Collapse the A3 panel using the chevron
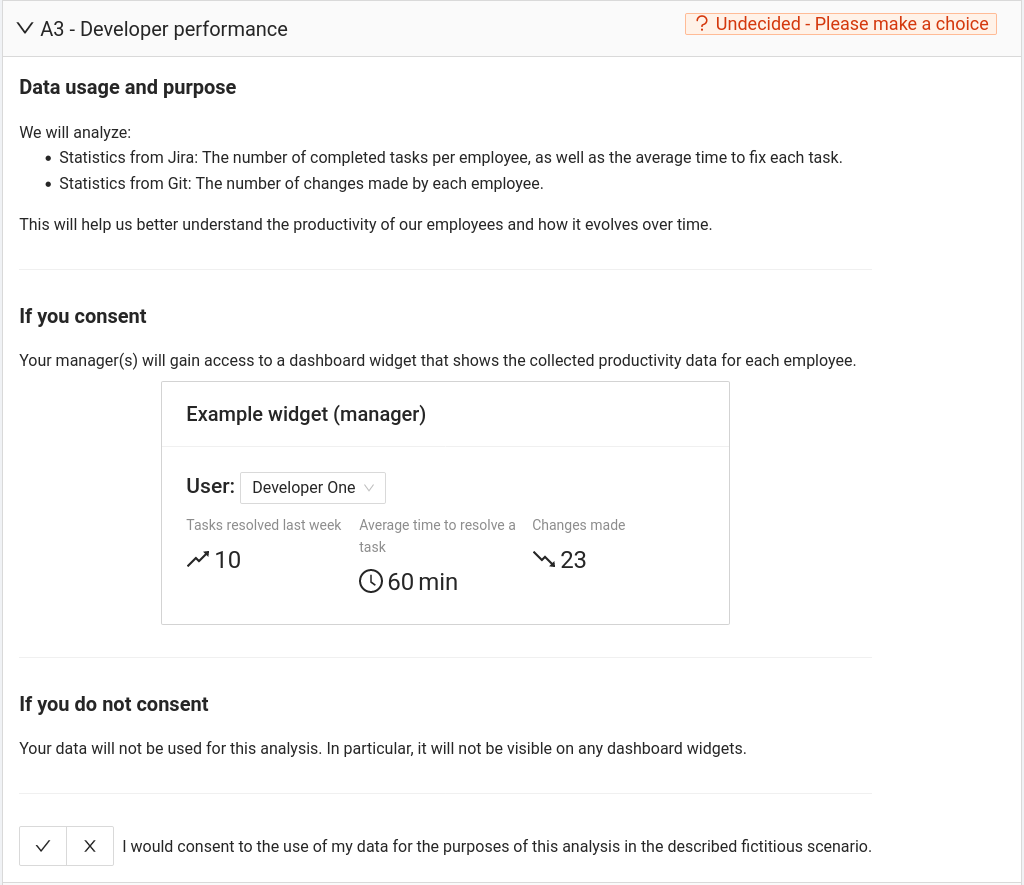Image resolution: width=1024 pixels, height=885 pixels. click(x=26, y=29)
